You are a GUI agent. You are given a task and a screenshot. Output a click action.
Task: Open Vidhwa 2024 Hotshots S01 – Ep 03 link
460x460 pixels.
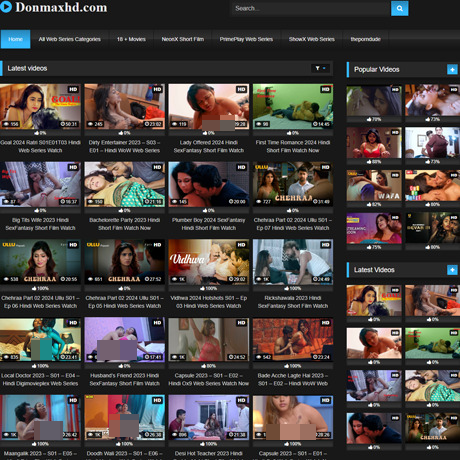click(x=209, y=302)
